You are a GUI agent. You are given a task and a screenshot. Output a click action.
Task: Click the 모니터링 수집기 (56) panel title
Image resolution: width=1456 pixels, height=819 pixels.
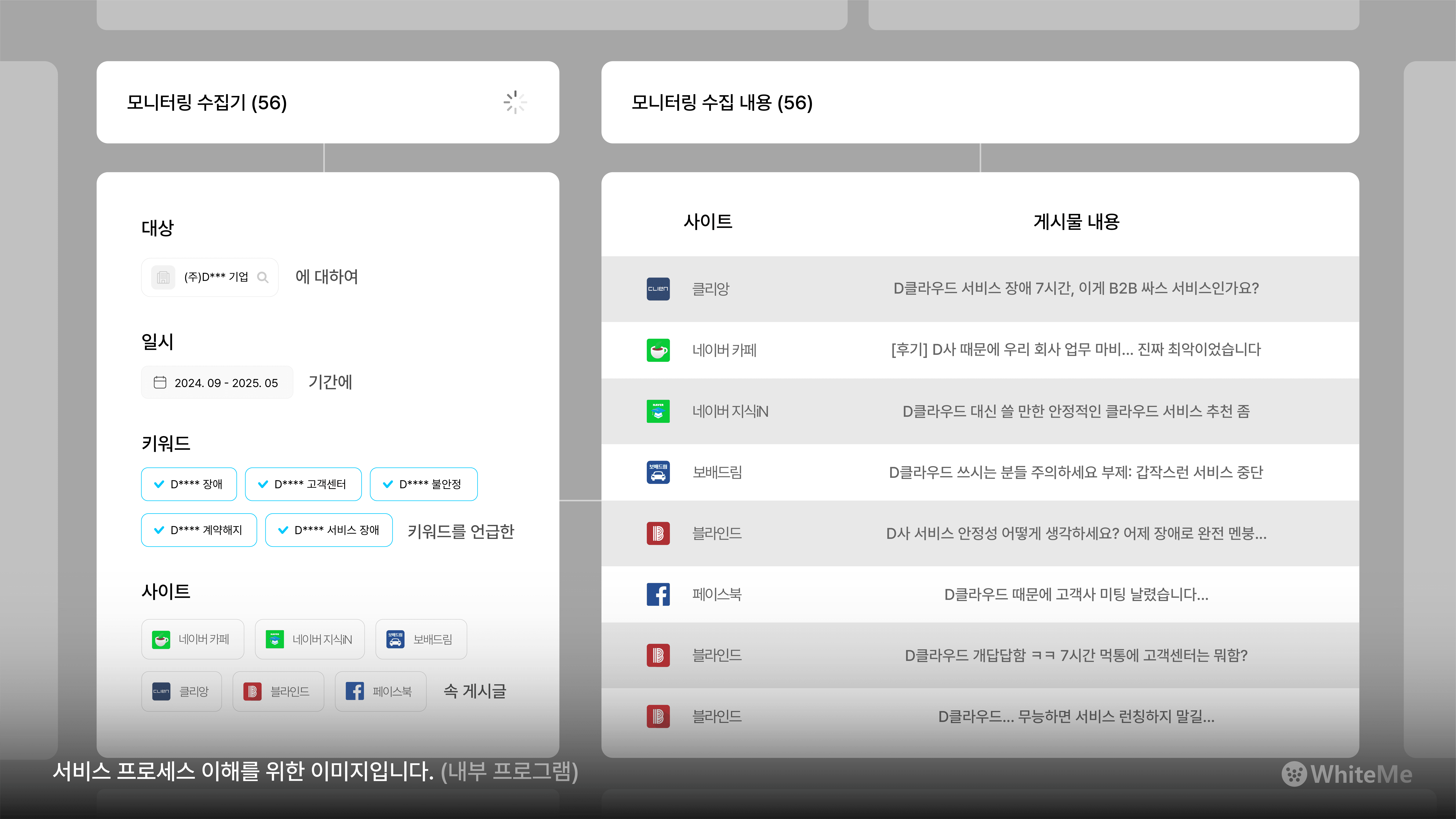coord(207,103)
